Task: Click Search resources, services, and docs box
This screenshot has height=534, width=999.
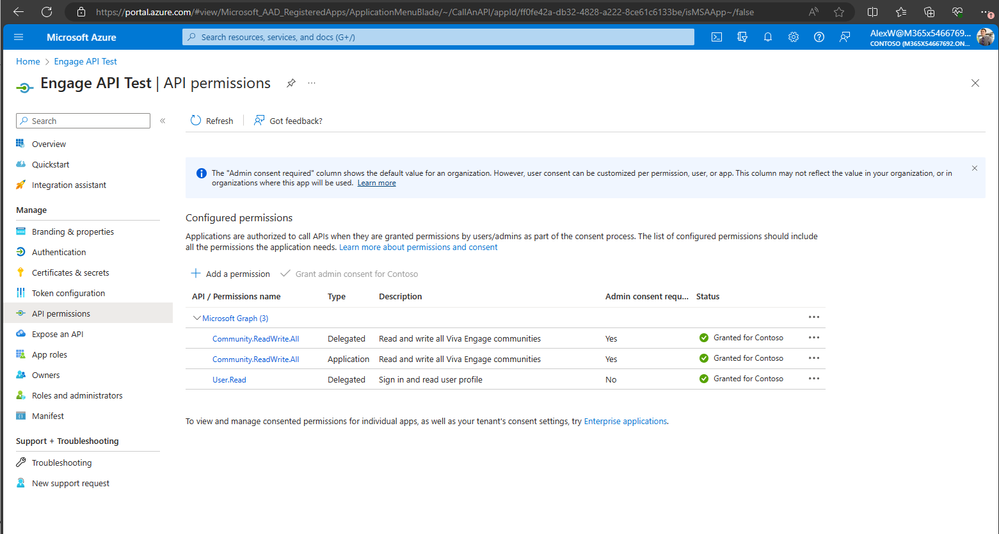Action: 438,37
